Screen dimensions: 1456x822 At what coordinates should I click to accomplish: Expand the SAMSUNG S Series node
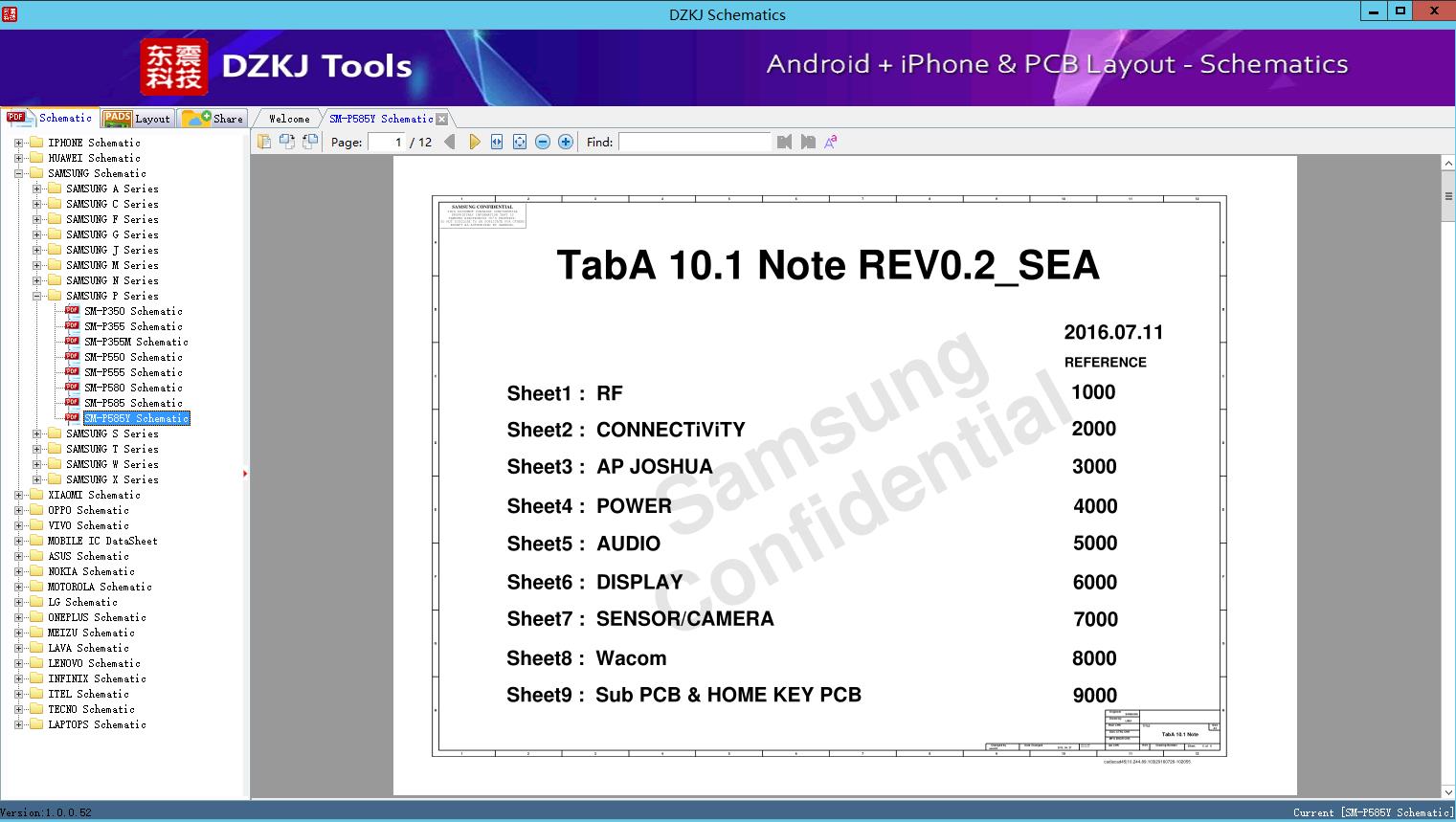tap(36, 433)
